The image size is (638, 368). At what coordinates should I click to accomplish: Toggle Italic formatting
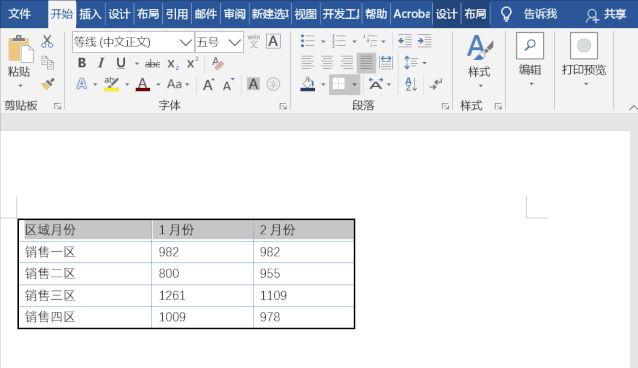[x=101, y=63]
